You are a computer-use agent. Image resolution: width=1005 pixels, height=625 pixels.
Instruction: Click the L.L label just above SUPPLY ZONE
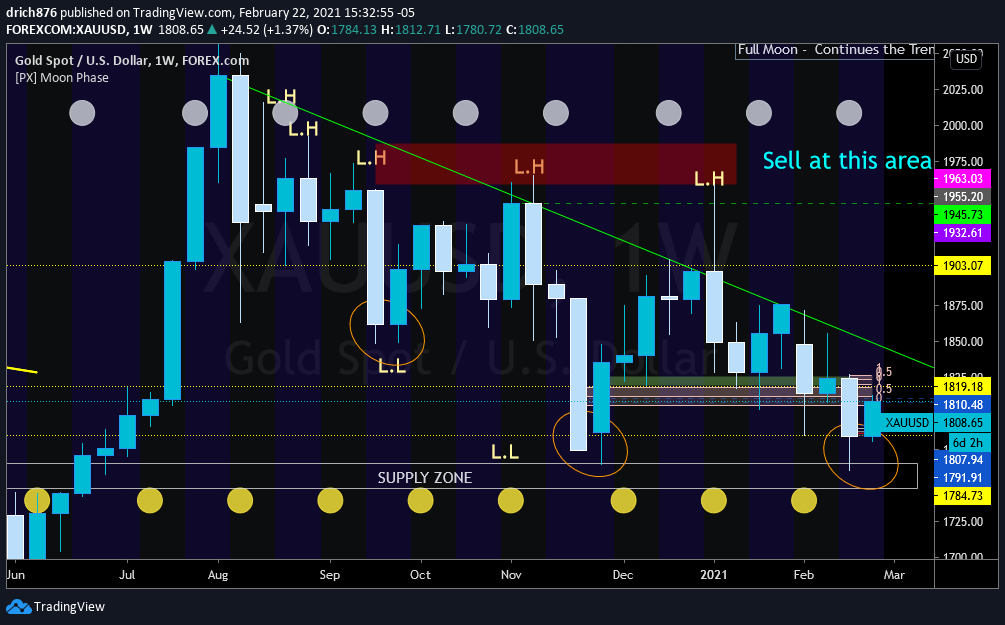pyautogui.click(x=505, y=453)
